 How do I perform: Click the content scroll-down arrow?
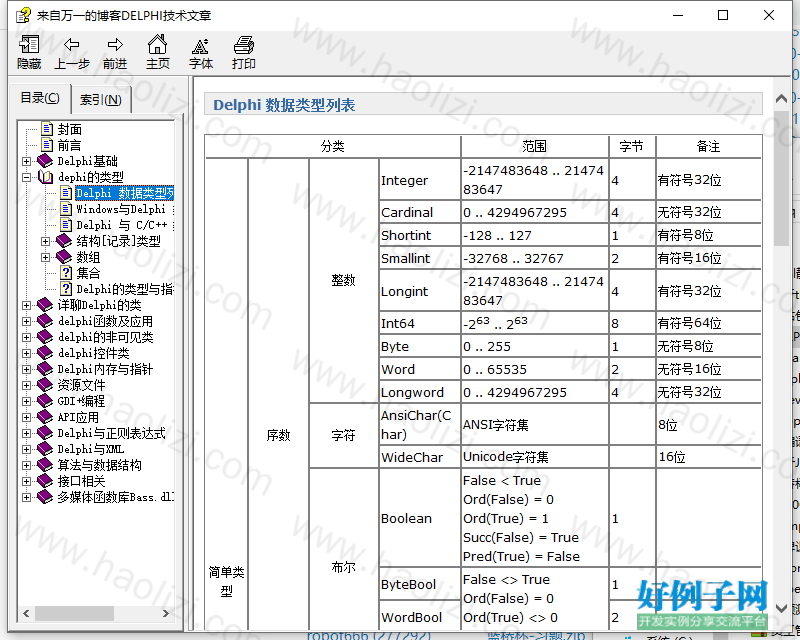781,608
